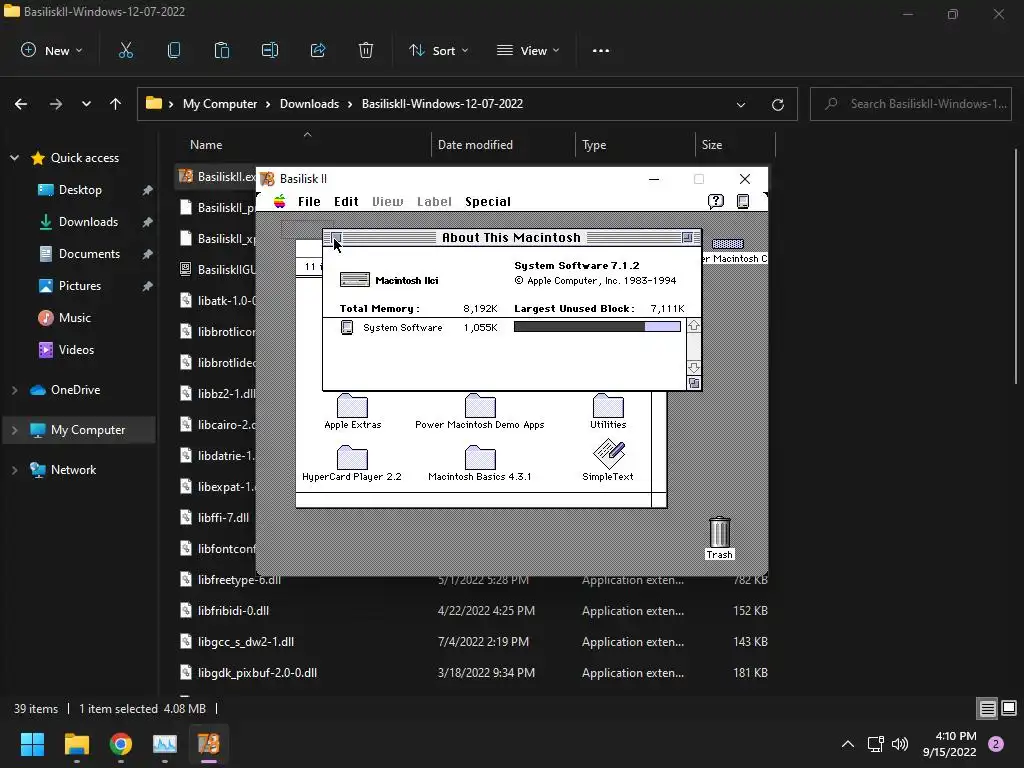The image size is (1024, 768).
Task: Open the Apple menu in Basilisk II
Action: coord(280,201)
